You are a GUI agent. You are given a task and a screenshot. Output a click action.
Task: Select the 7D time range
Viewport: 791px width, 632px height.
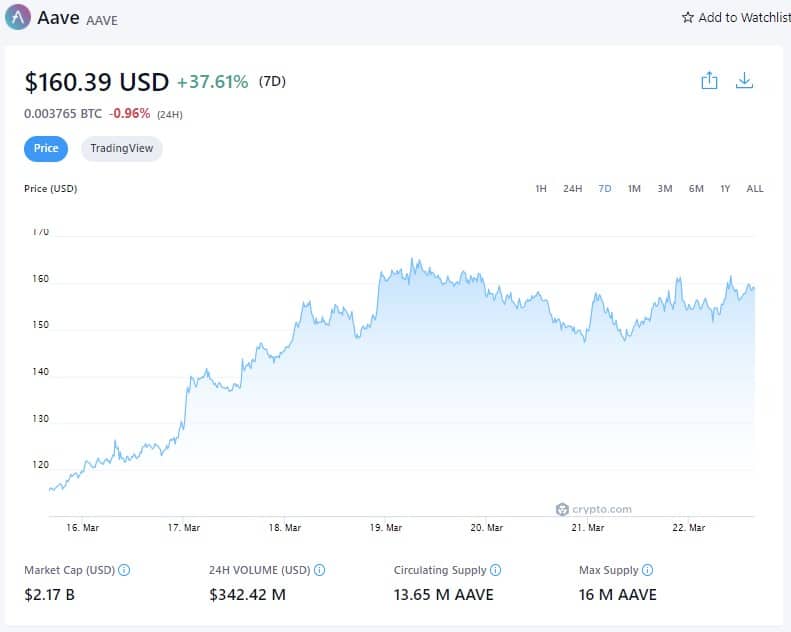(605, 189)
